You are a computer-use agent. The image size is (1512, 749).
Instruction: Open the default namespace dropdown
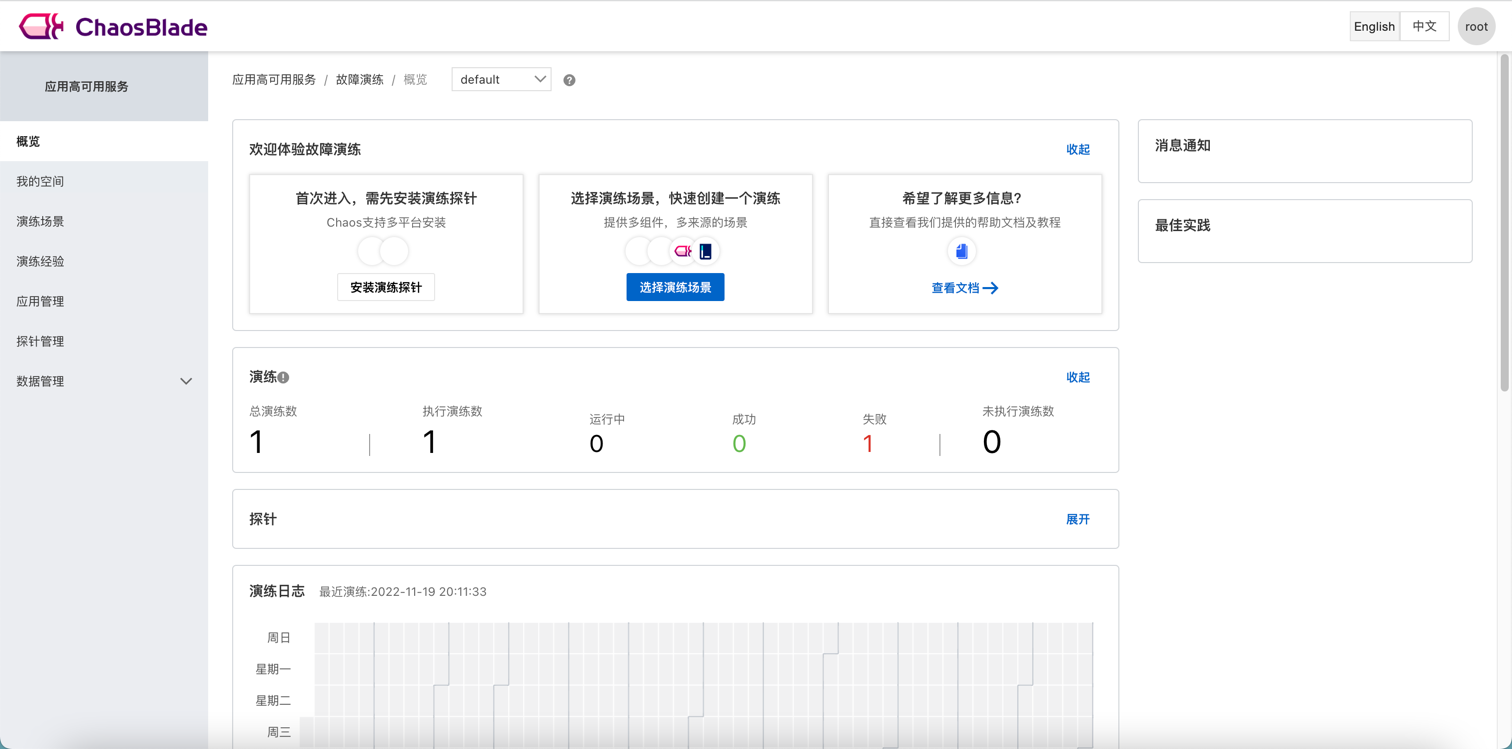(501, 80)
